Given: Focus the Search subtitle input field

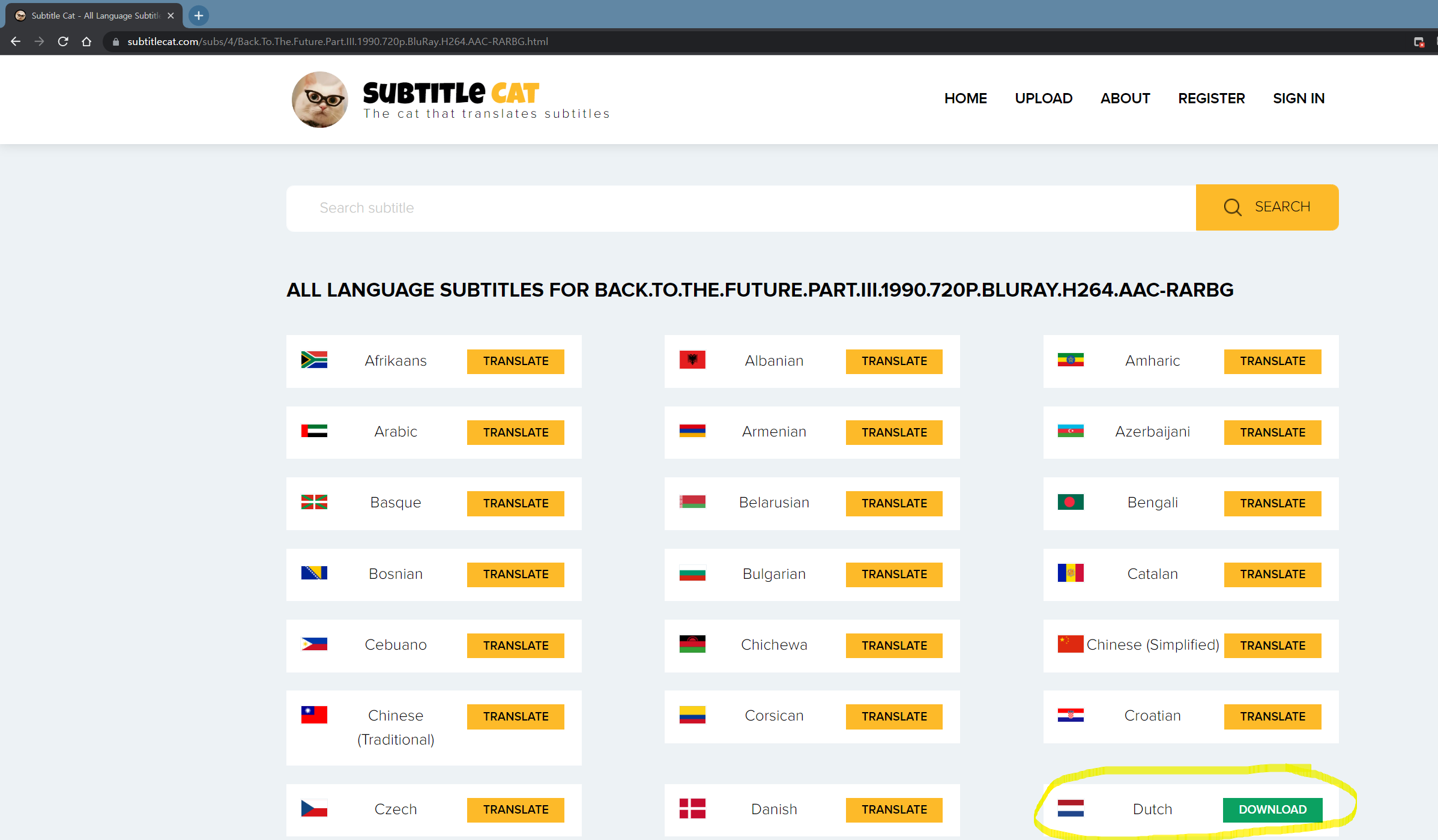Looking at the screenshot, I should (x=741, y=208).
